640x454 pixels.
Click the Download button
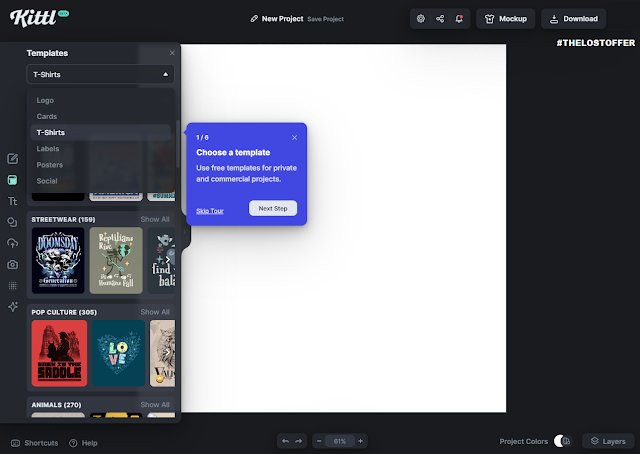click(x=573, y=19)
